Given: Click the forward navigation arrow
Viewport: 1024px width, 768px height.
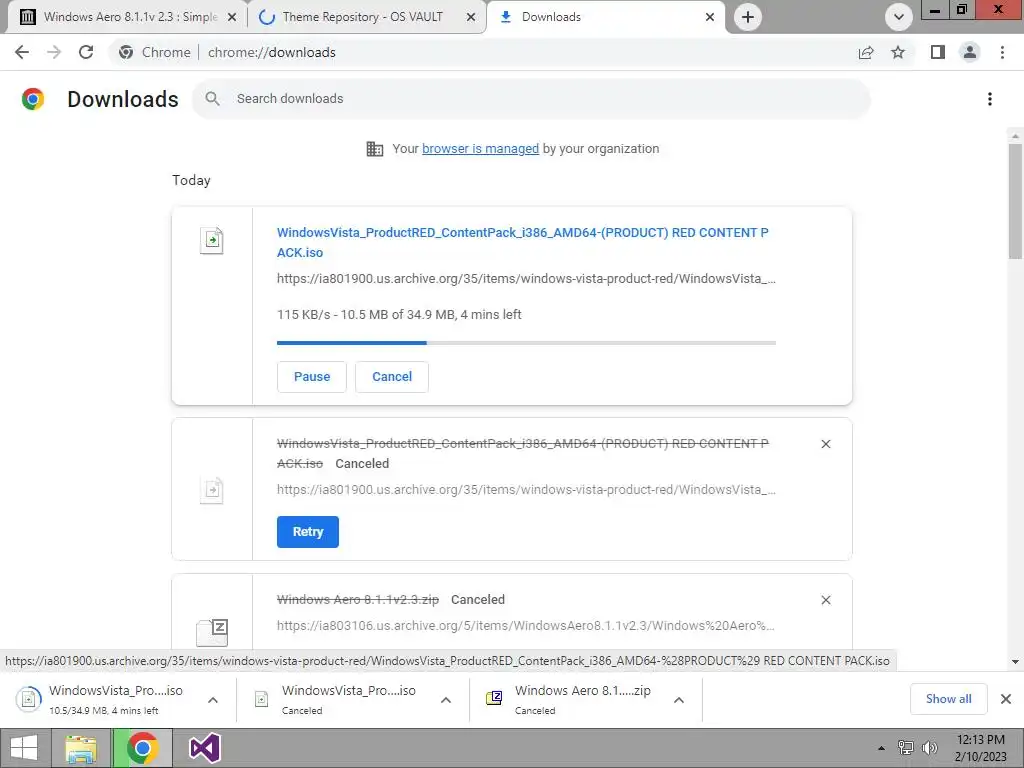Looking at the screenshot, I should click(54, 52).
